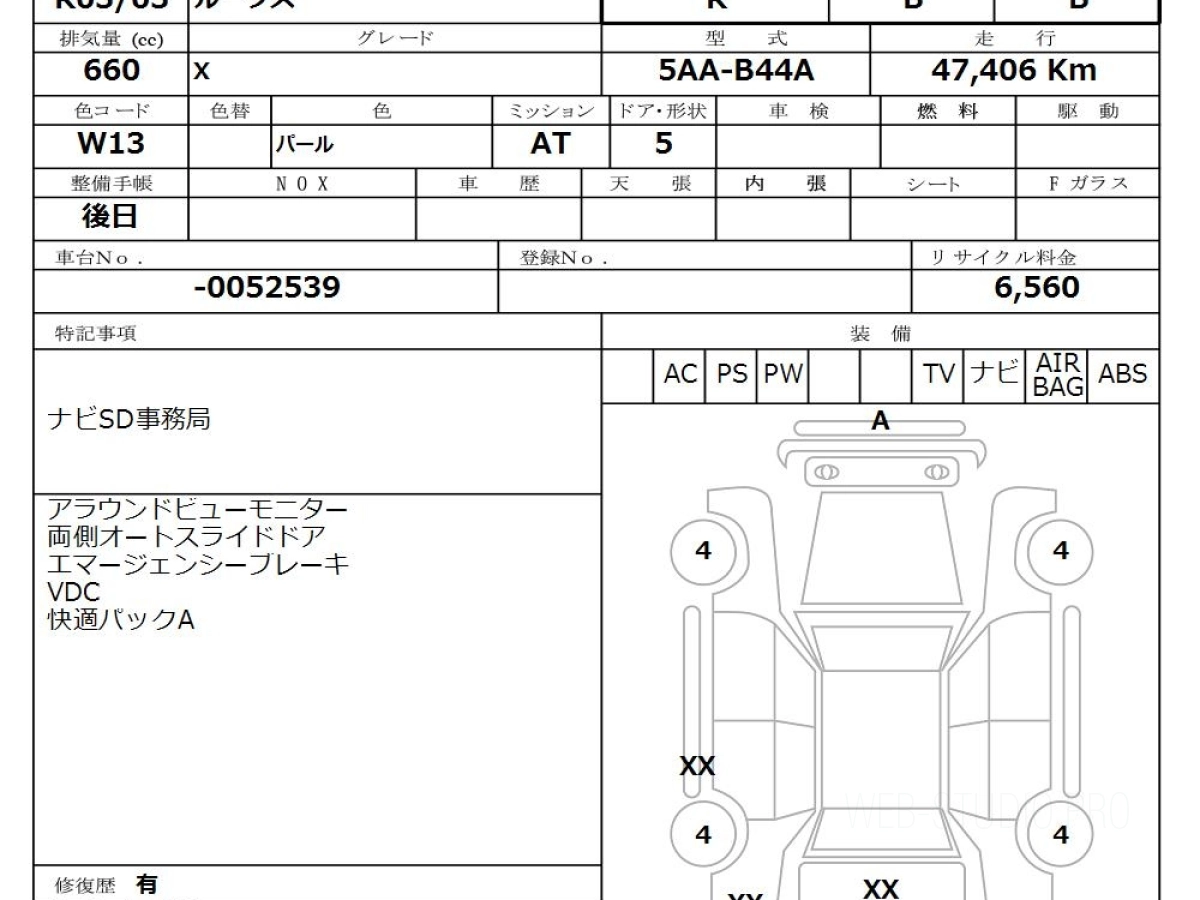Click the ミッション header

tap(551, 111)
